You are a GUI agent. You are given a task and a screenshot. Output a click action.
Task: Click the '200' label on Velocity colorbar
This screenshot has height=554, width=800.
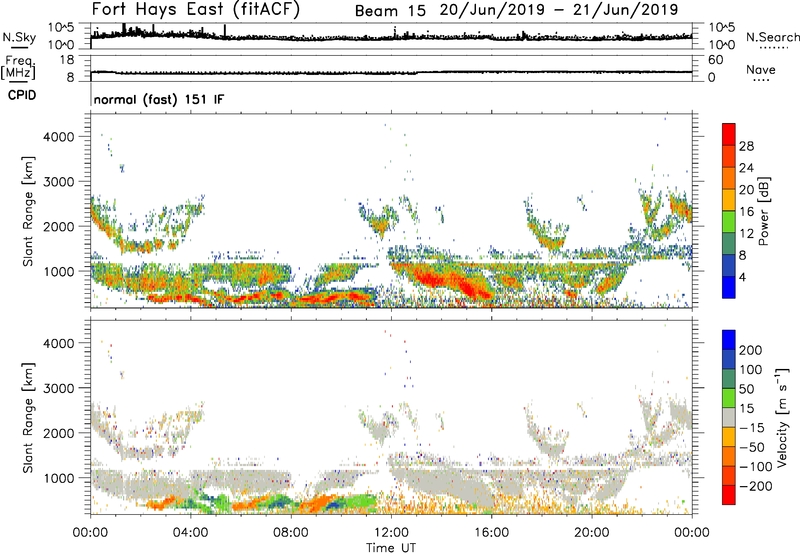(751, 350)
